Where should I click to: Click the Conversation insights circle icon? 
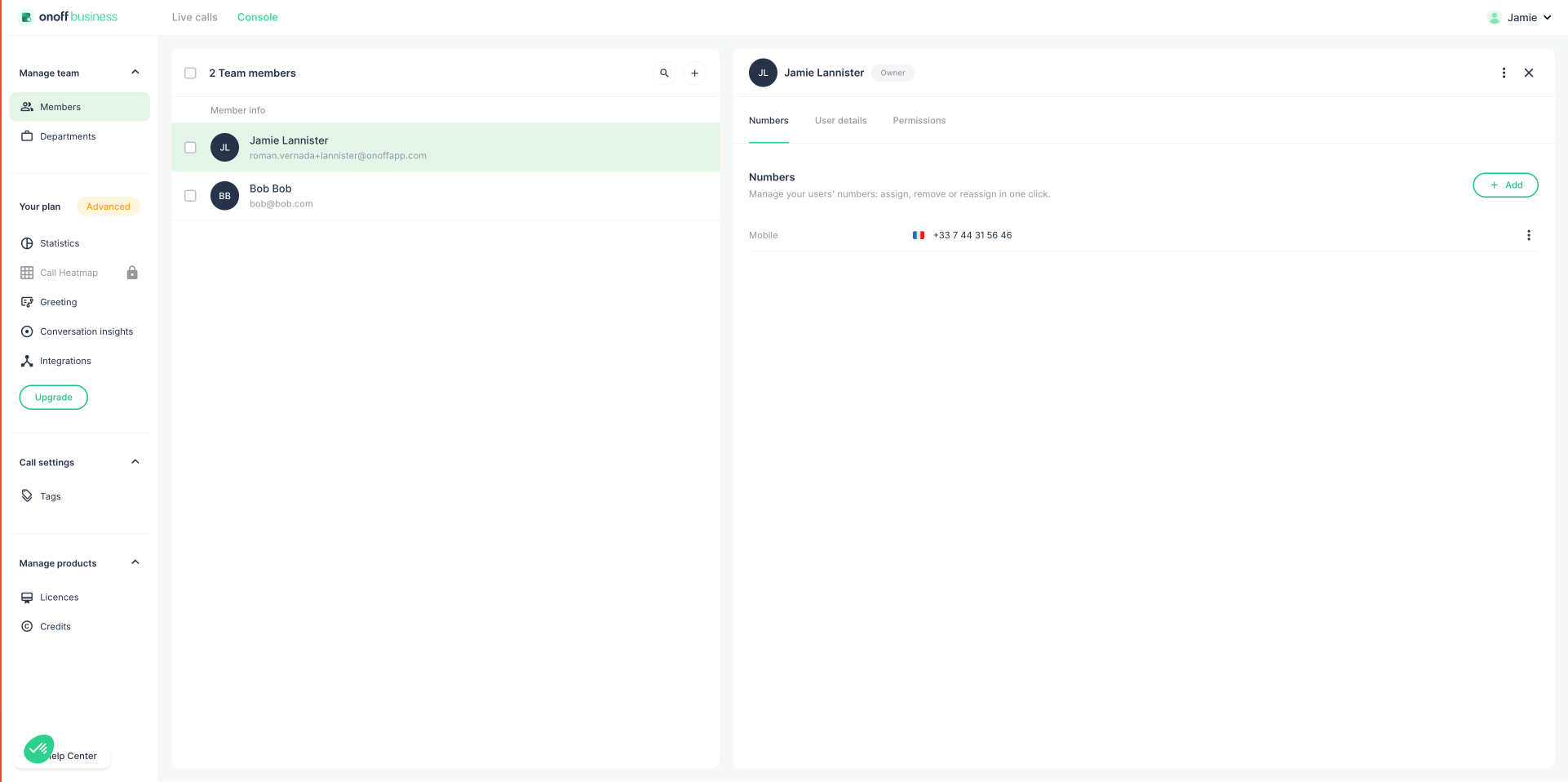[x=27, y=331]
